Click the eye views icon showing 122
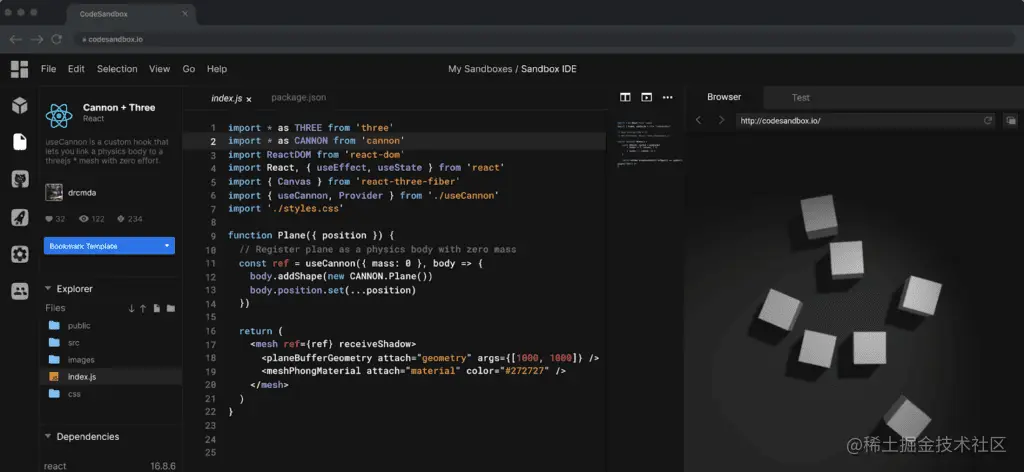 click(x=84, y=219)
